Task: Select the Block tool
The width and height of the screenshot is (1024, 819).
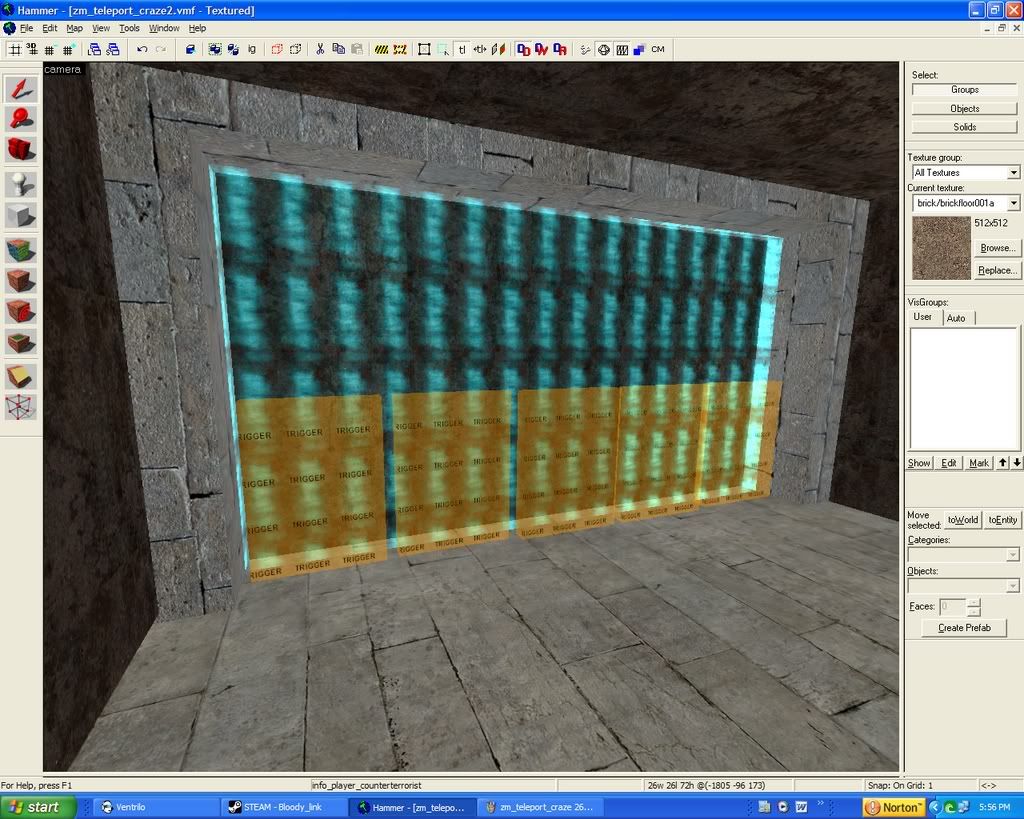Action: tap(21, 215)
